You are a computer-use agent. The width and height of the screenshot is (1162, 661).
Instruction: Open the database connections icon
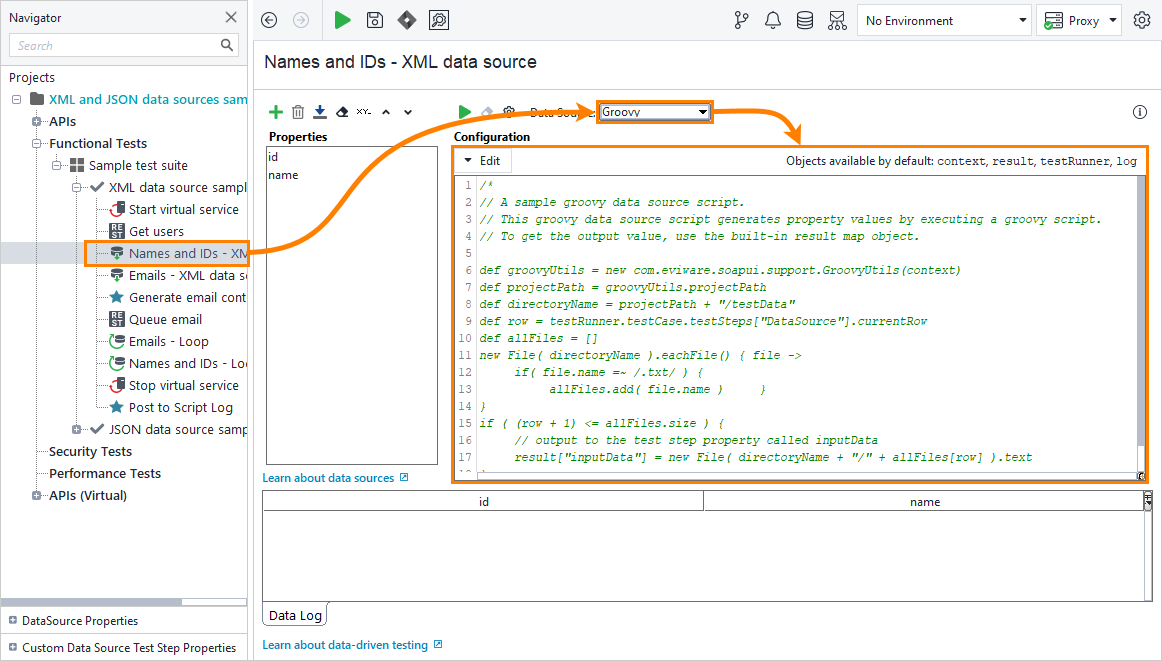(805, 20)
